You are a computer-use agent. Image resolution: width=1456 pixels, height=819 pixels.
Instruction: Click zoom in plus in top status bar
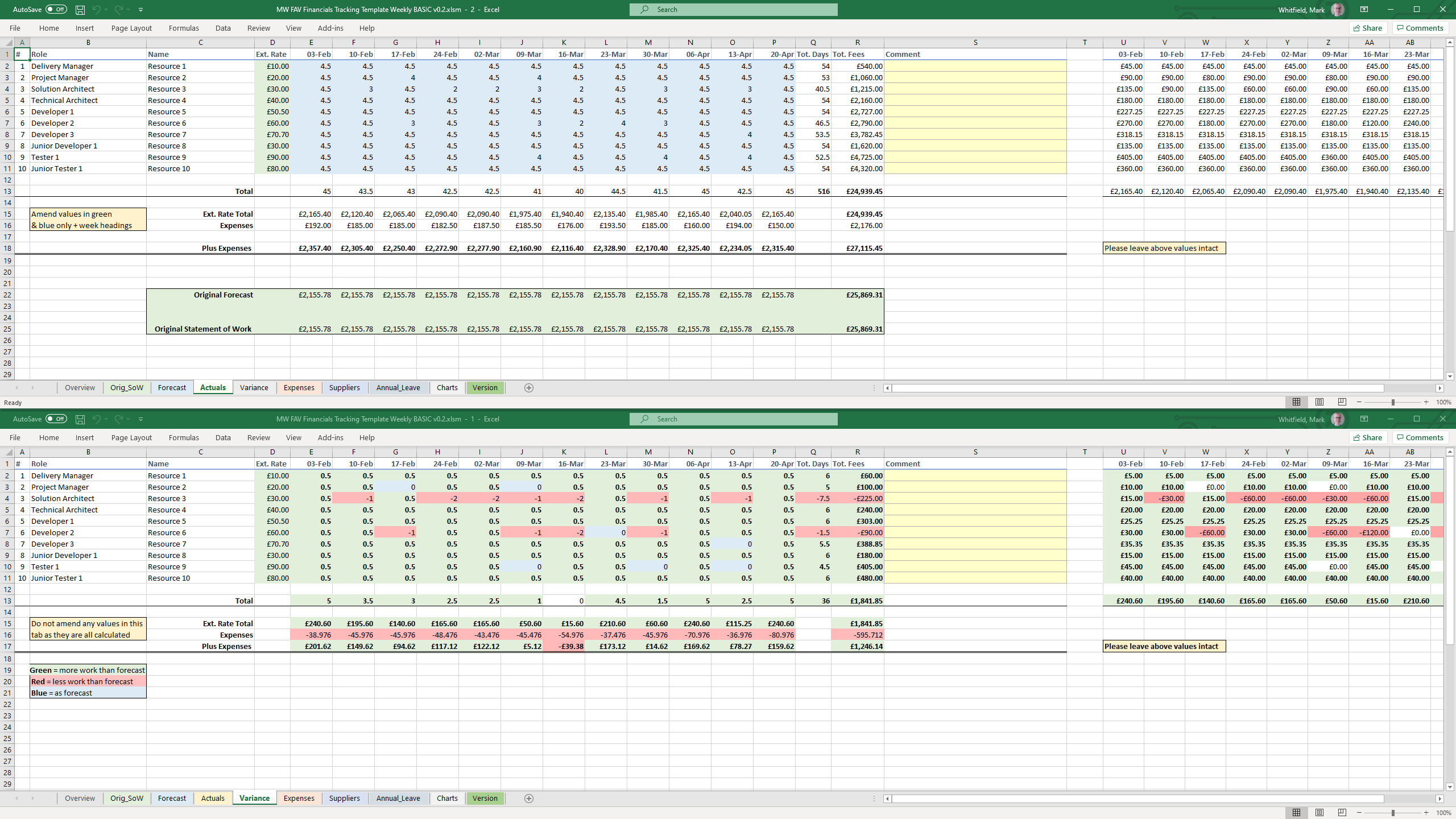[x=1426, y=402]
